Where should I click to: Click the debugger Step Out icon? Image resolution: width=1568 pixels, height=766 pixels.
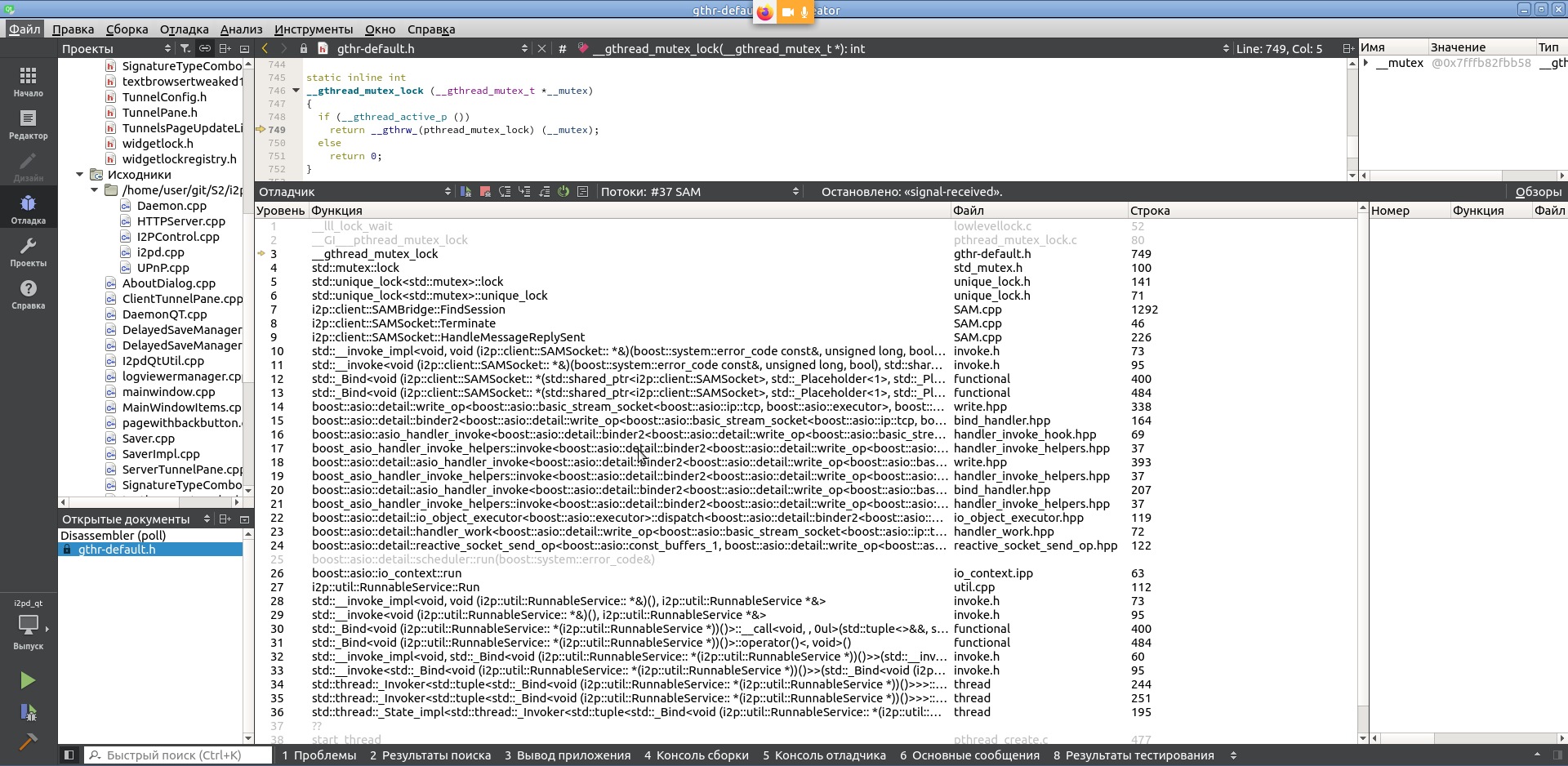[544, 192]
